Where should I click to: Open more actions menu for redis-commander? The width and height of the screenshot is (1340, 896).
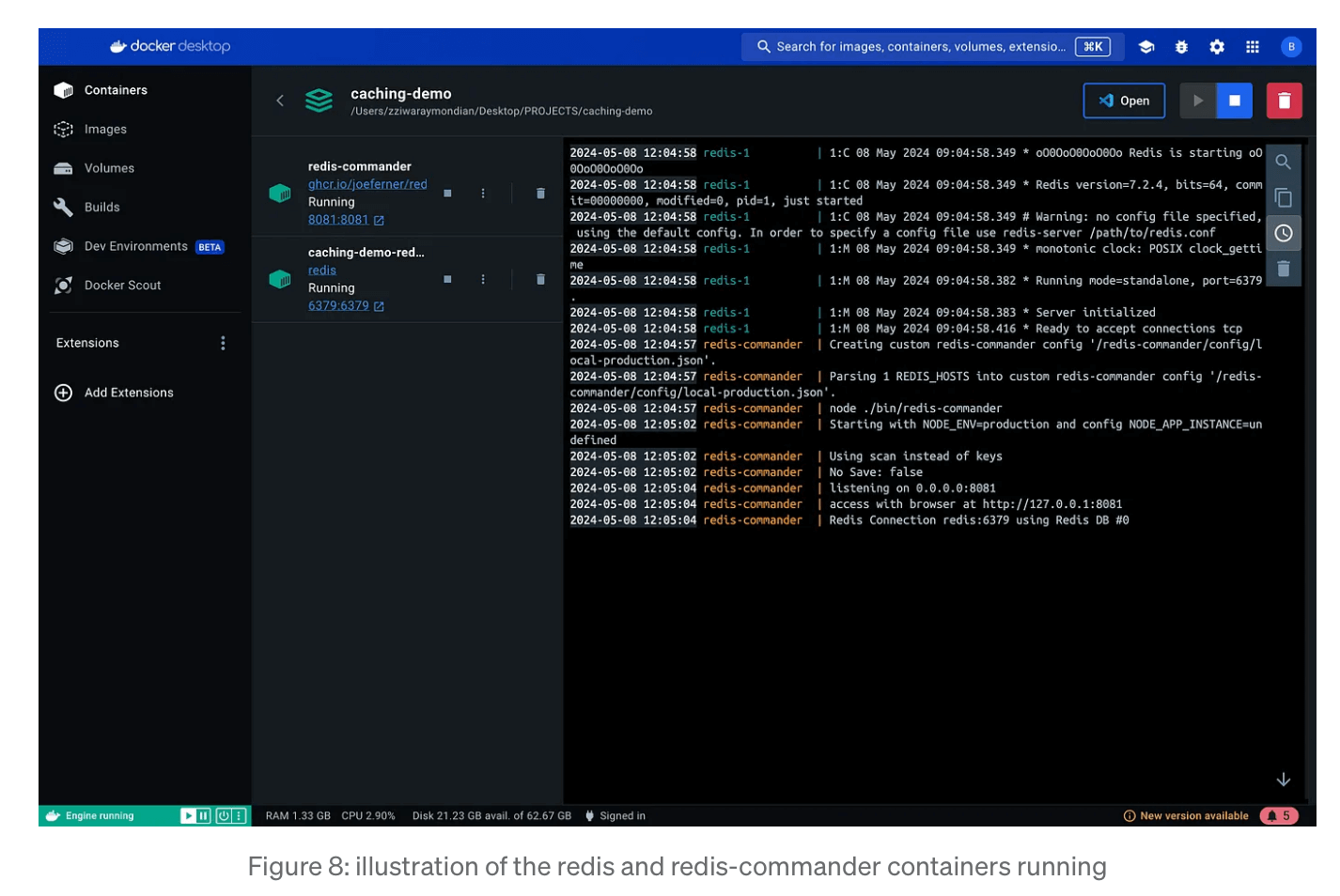[x=483, y=193]
